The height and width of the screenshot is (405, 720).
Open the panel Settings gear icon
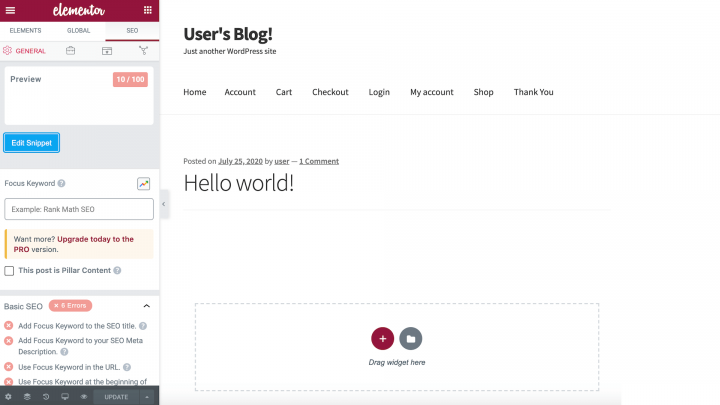point(8,397)
